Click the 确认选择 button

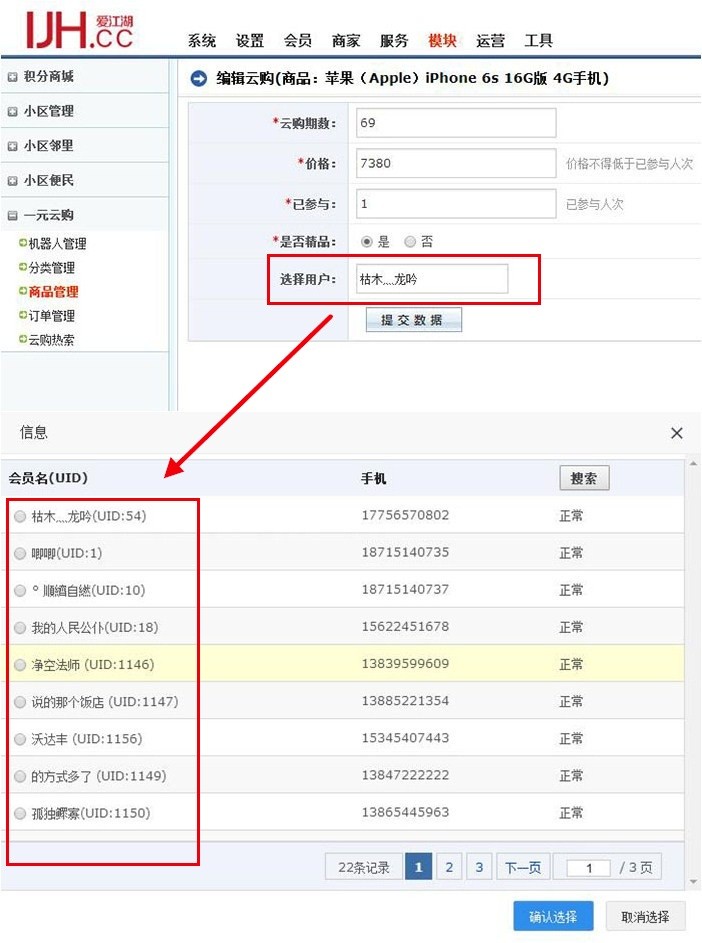pos(553,917)
